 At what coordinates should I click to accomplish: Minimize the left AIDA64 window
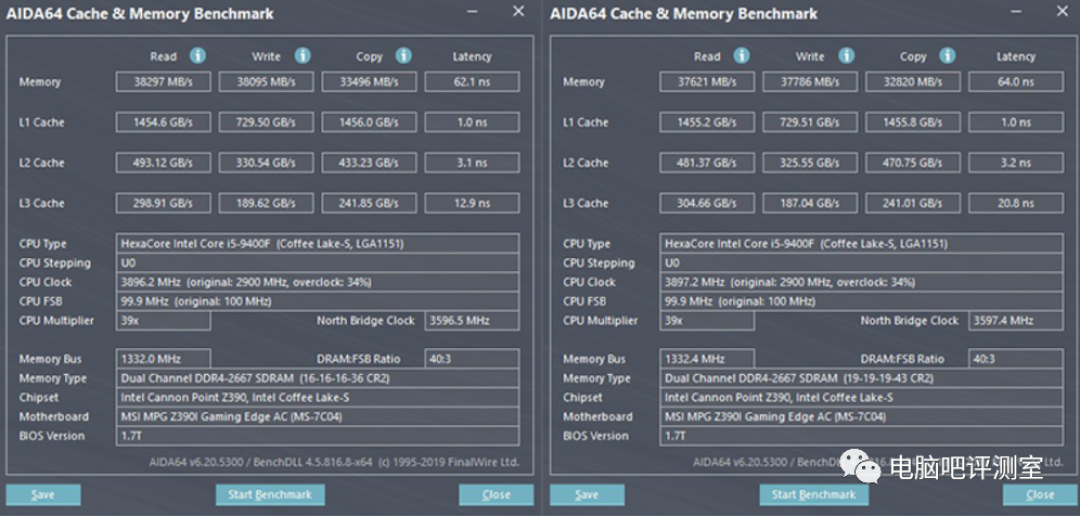pos(472,12)
